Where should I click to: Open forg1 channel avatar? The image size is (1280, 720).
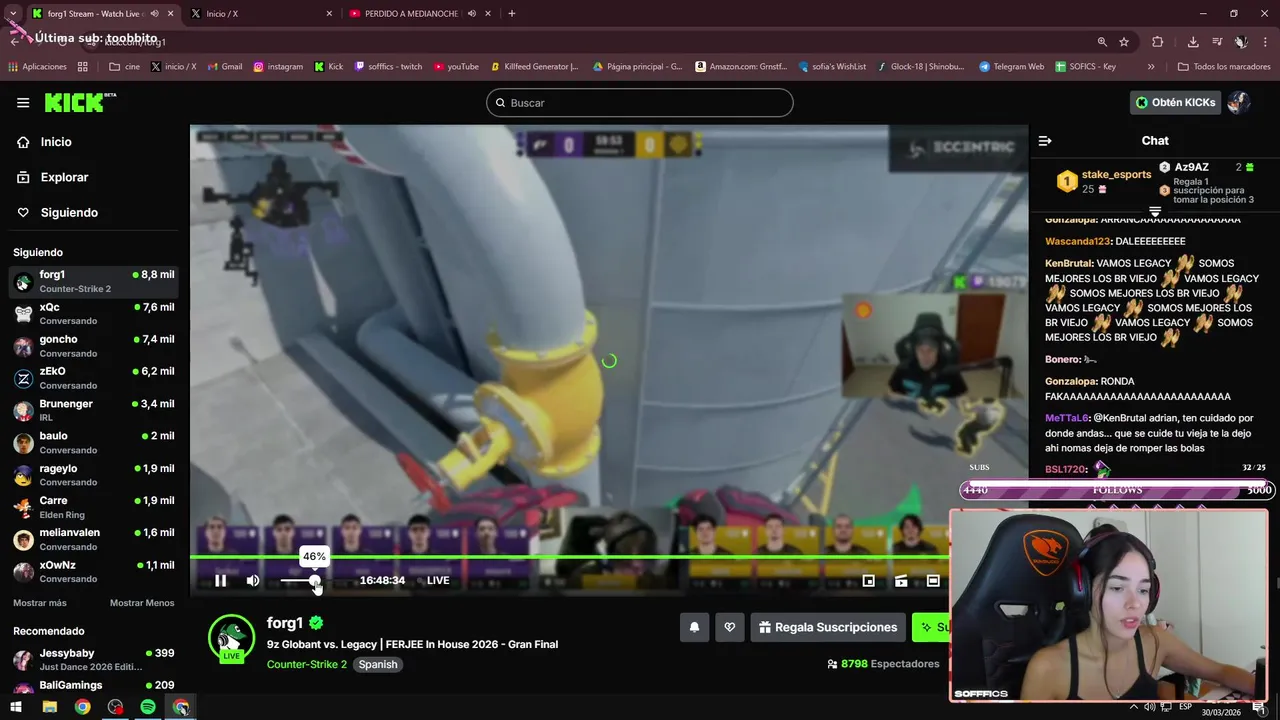[231, 638]
